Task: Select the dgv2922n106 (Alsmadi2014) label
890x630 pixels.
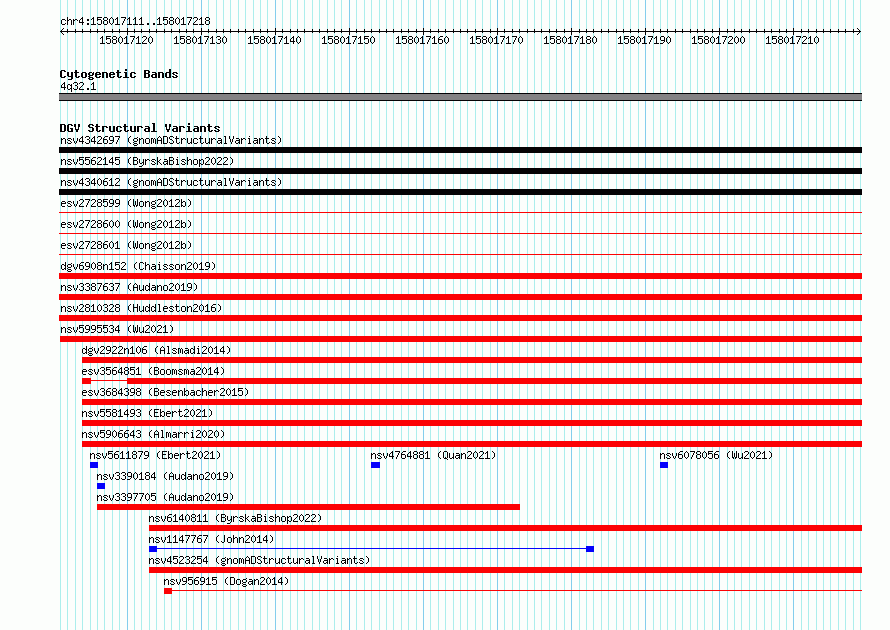Action: [156, 350]
